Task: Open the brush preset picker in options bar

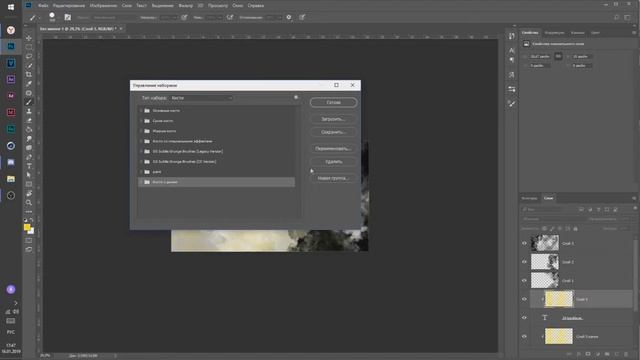Action: coord(52,17)
